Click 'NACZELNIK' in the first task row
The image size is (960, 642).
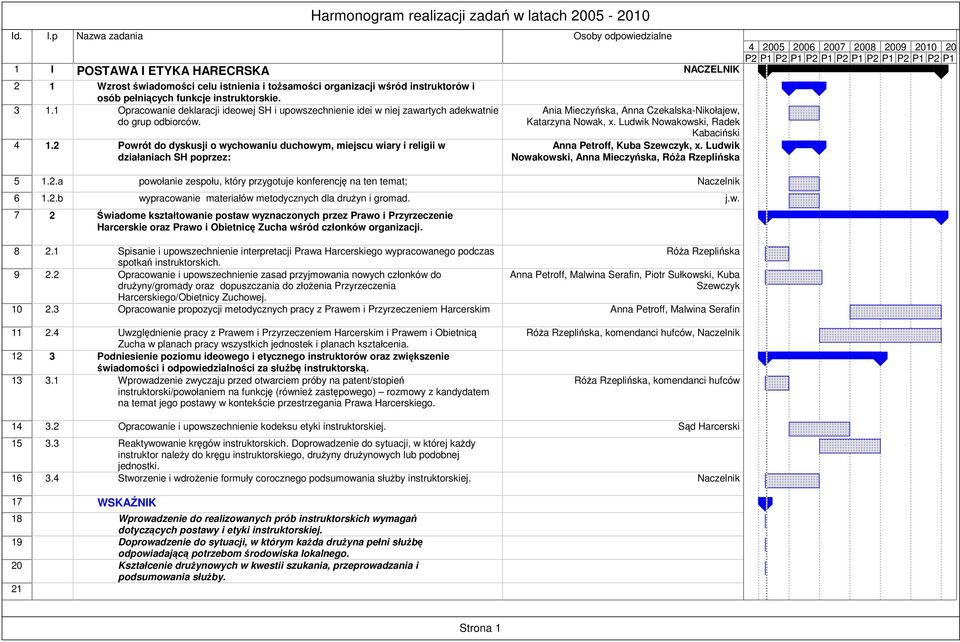click(711, 70)
